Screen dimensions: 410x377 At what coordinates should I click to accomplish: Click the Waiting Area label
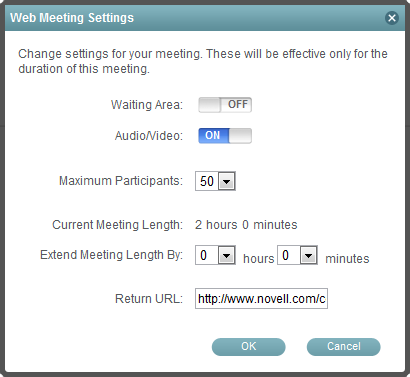(147, 105)
